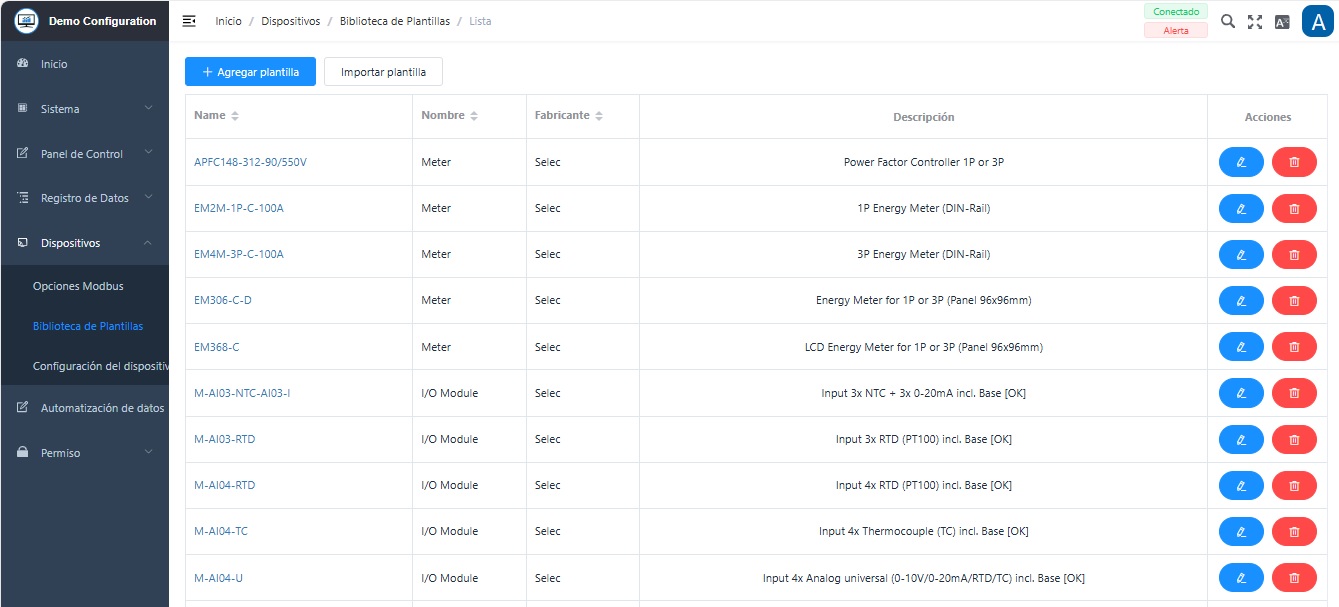Sort table by Fabricante column
Viewport: 1339px width, 607px height.
(599, 116)
